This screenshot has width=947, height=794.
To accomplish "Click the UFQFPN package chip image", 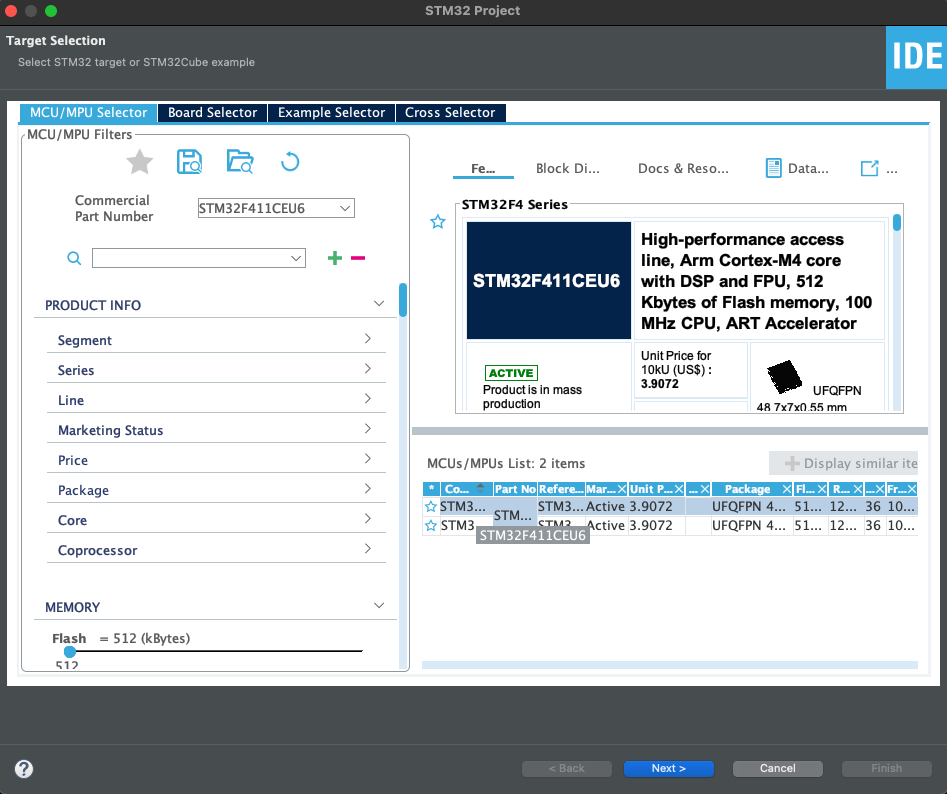I will point(784,376).
